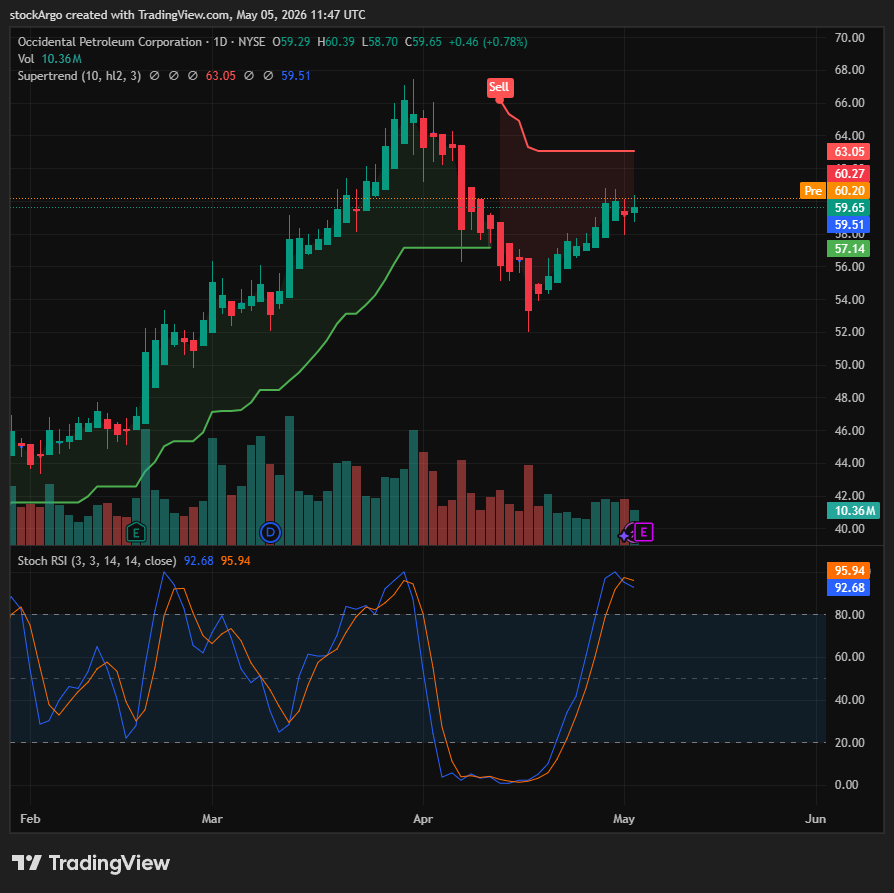The height and width of the screenshot is (893, 894).
Task: Click the blue 92.68 Stoch RSI axis label
Action: (x=848, y=588)
